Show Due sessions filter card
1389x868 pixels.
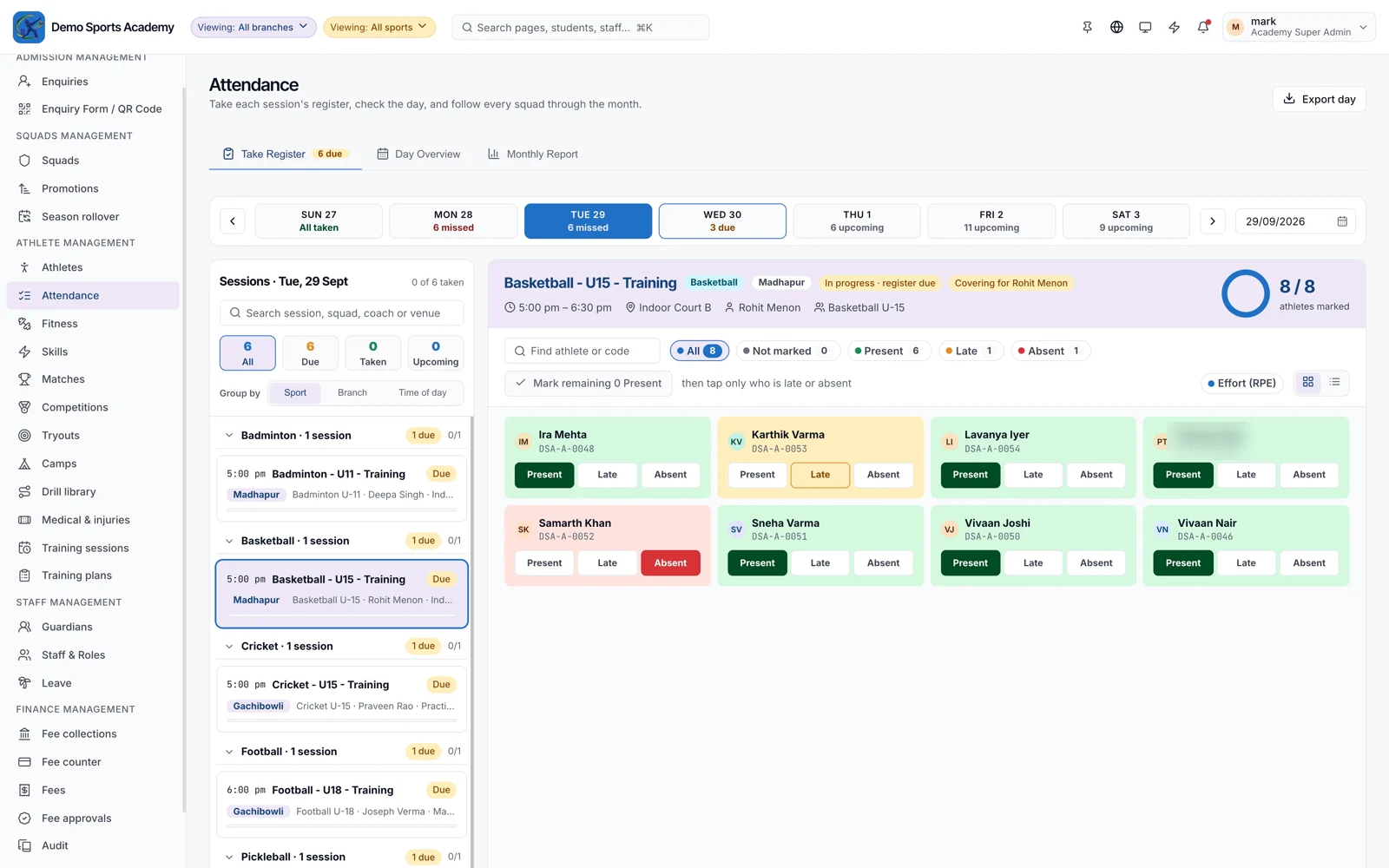[x=310, y=353]
